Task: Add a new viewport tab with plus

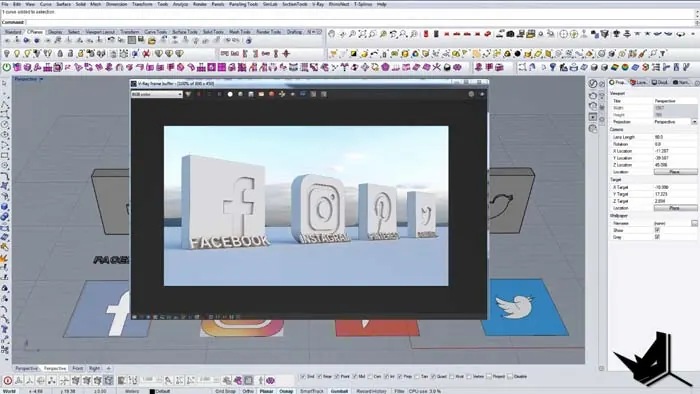Action: tap(108, 368)
